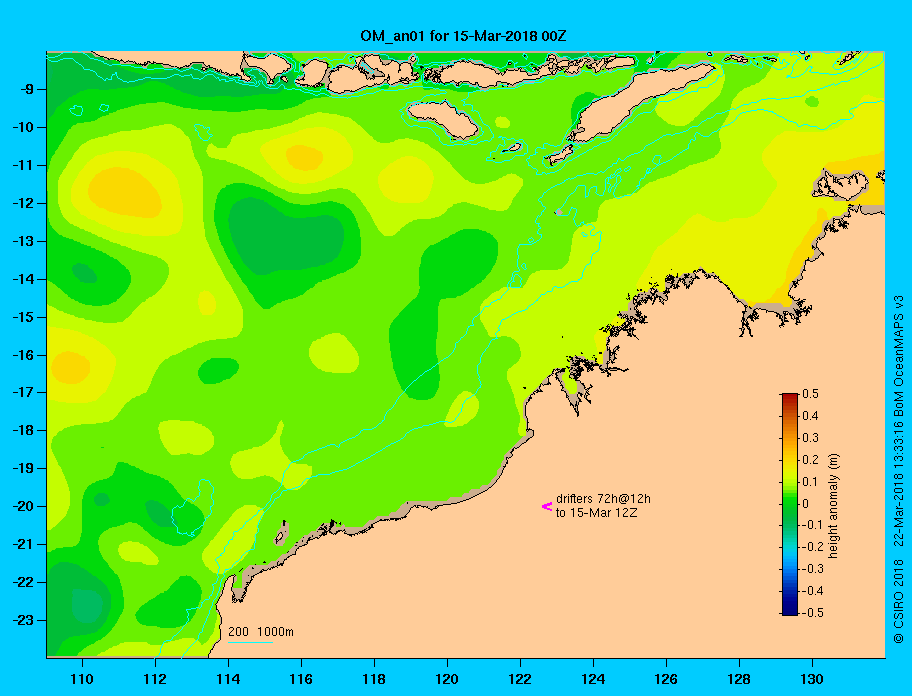The width and height of the screenshot is (912, 696).
Task: Click latitude label -23 on the axis
Action: point(23,620)
